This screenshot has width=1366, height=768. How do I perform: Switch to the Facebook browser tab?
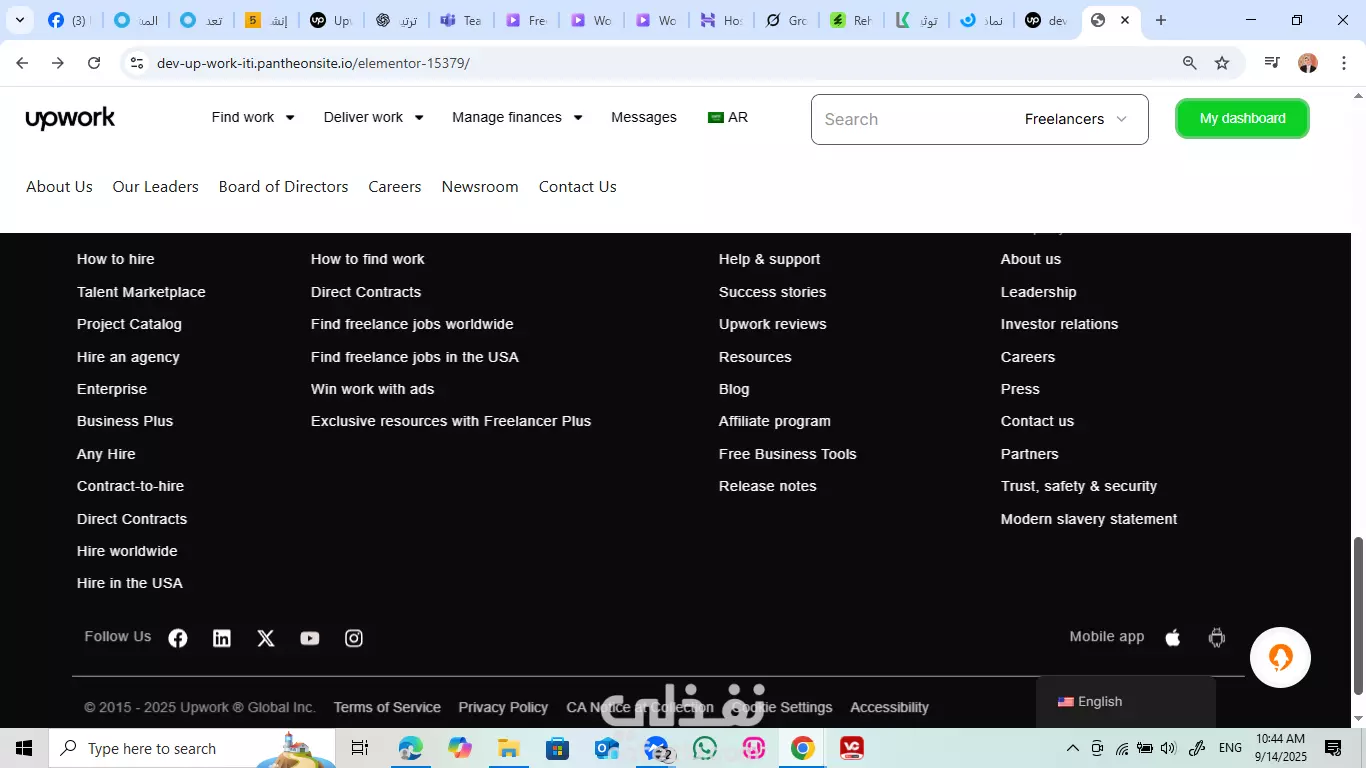pos(67,20)
